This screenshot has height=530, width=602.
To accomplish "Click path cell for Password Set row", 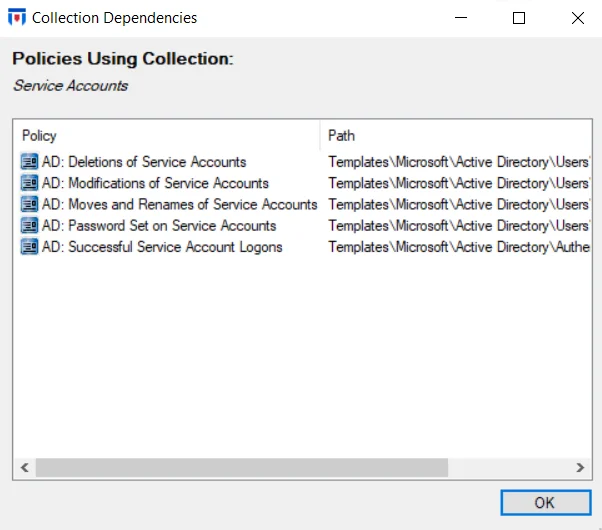I will tap(459, 225).
